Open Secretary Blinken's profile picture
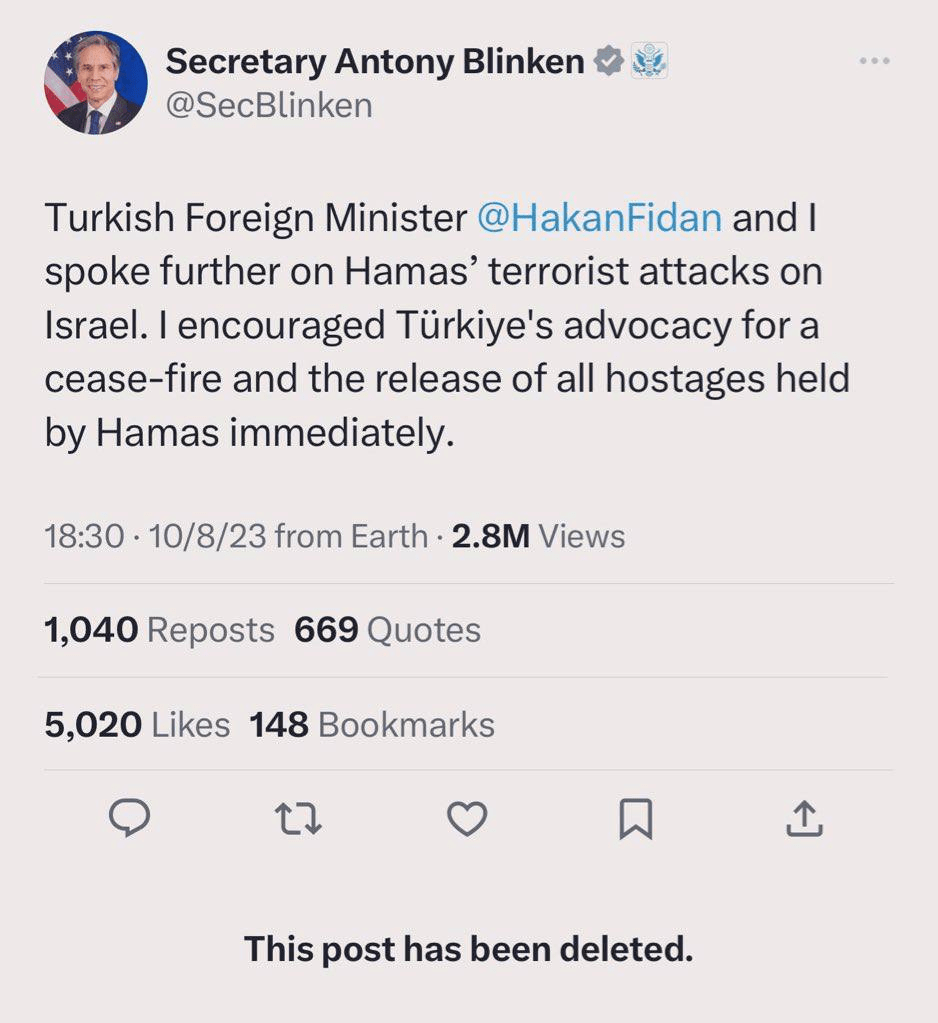The width and height of the screenshot is (938, 1023). click(x=96, y=83)
